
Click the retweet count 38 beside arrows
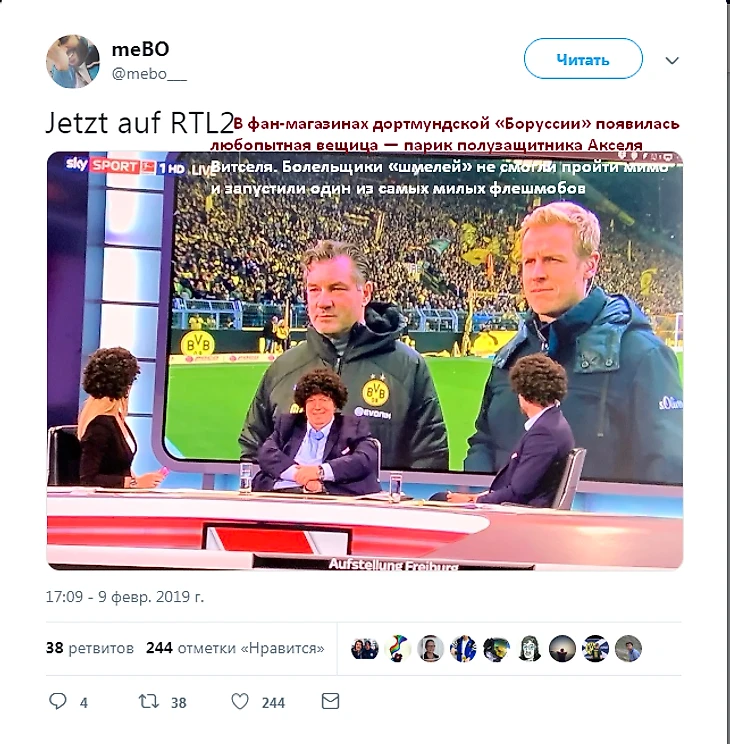pos(178,703)
